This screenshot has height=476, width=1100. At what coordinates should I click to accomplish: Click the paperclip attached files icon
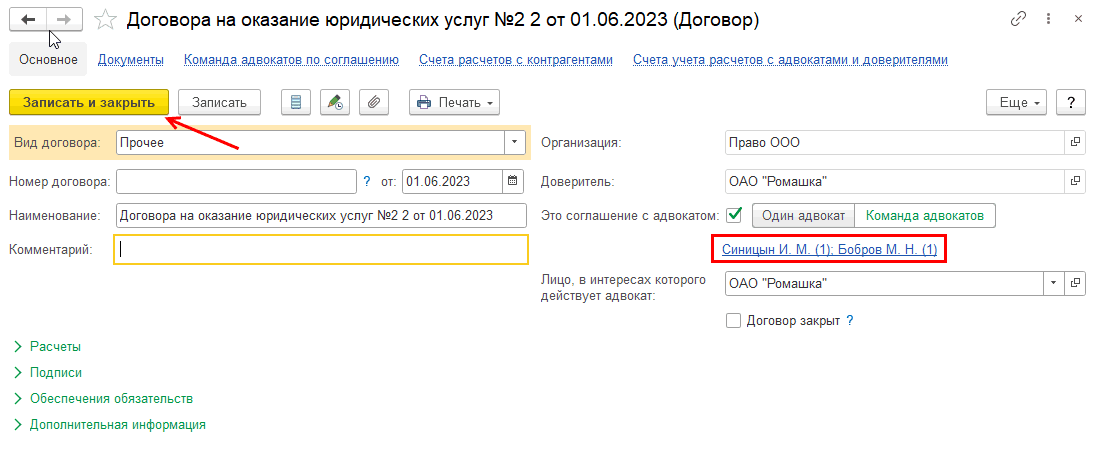[374, 102]
